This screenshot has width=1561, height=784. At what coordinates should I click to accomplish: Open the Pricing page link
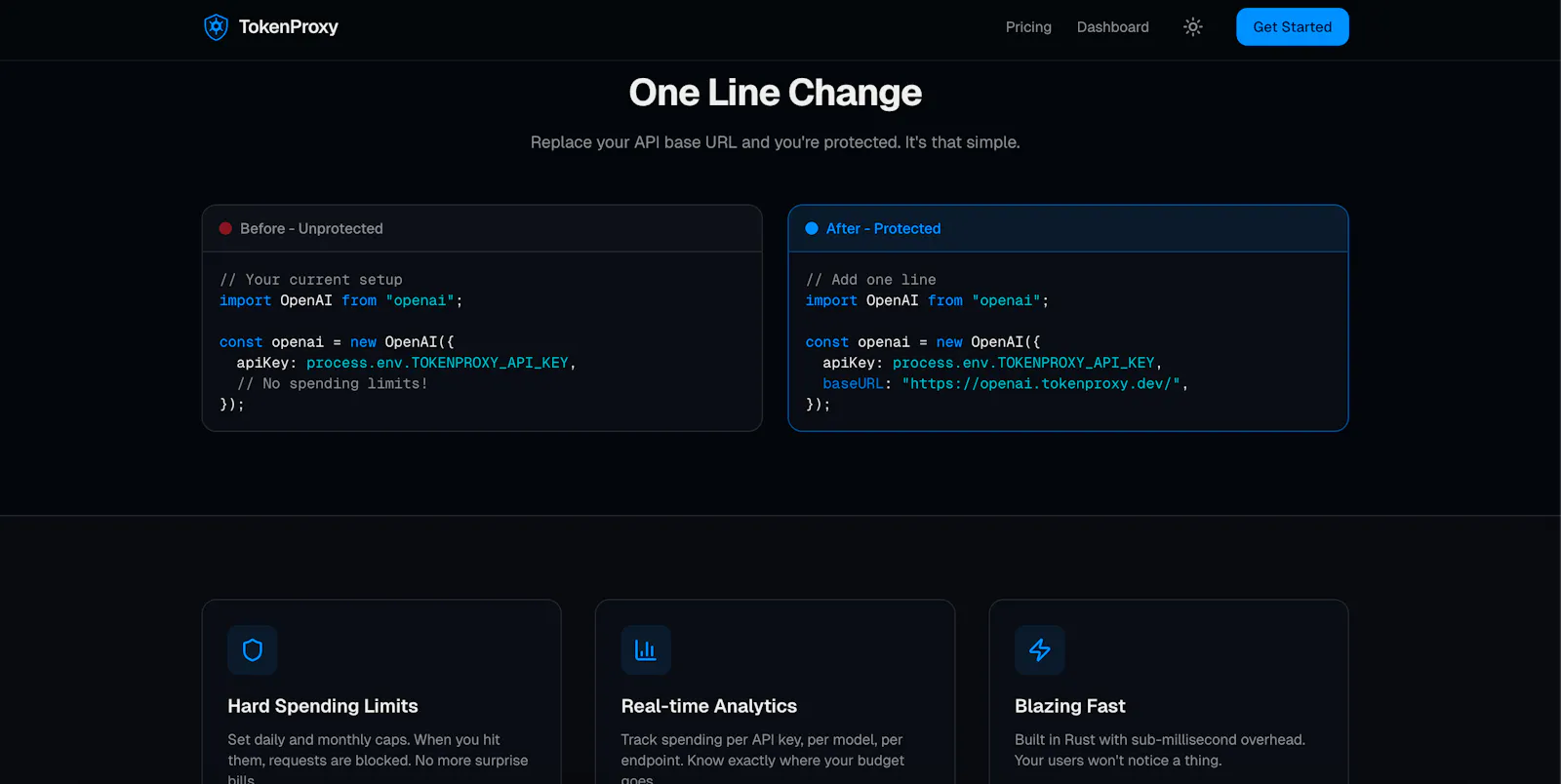[x=1028, y=27]
